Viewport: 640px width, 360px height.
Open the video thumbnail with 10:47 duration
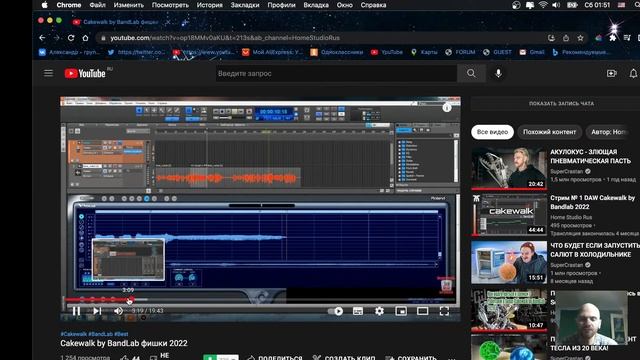click(509, 310)
